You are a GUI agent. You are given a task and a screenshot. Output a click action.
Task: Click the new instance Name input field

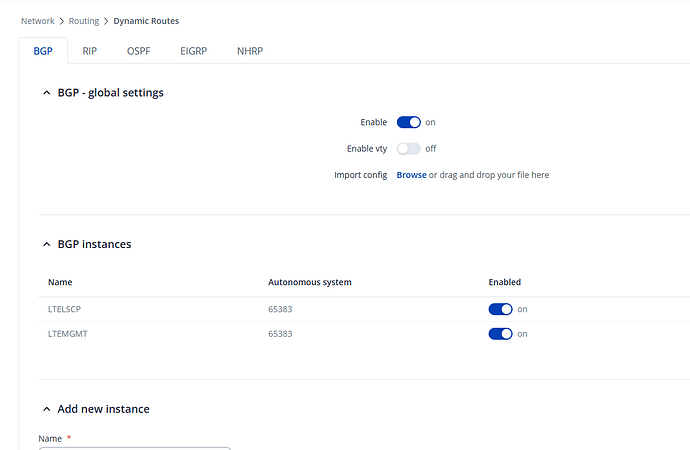pos(134,447)
